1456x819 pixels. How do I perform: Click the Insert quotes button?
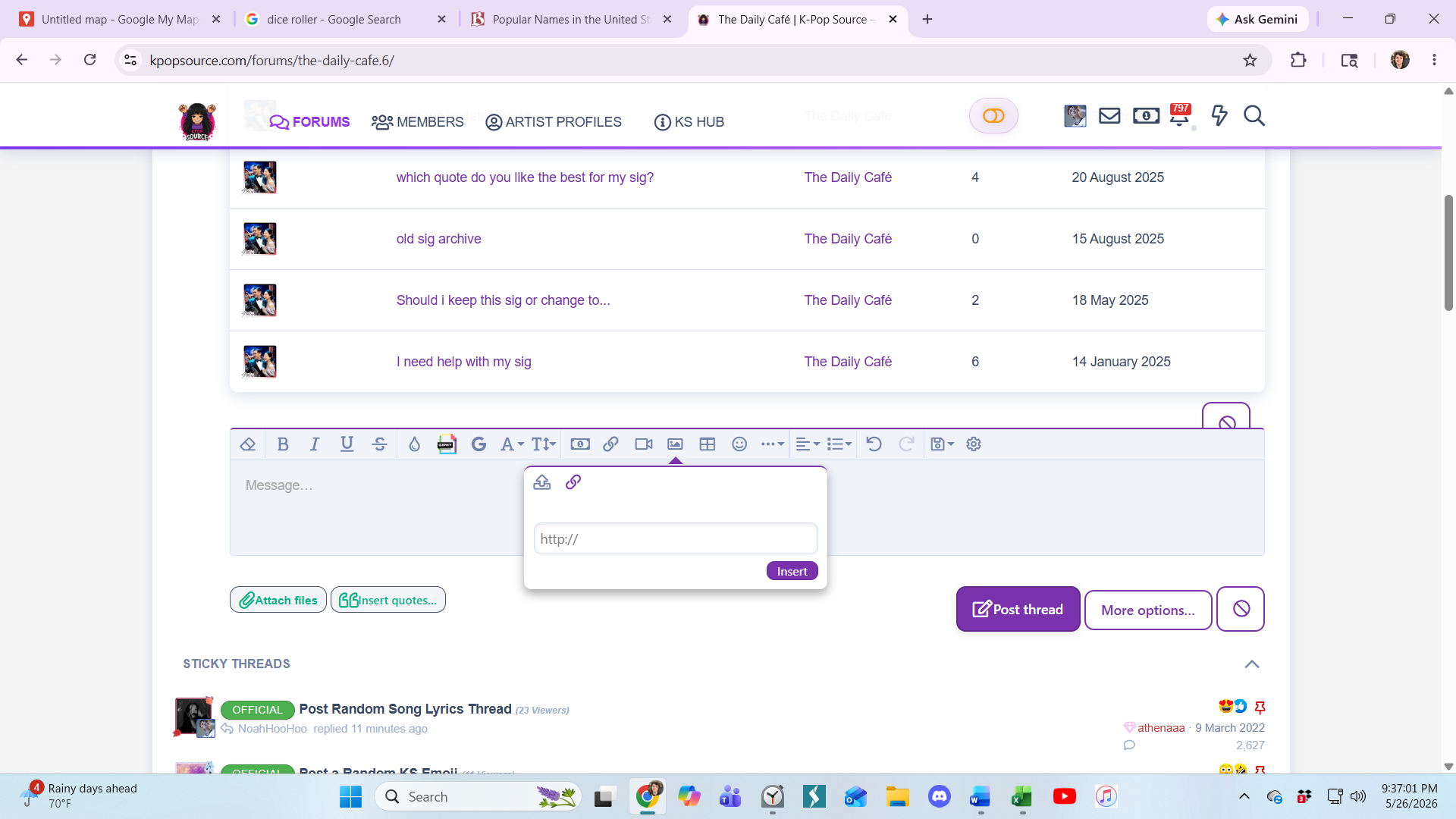point(388,600)
